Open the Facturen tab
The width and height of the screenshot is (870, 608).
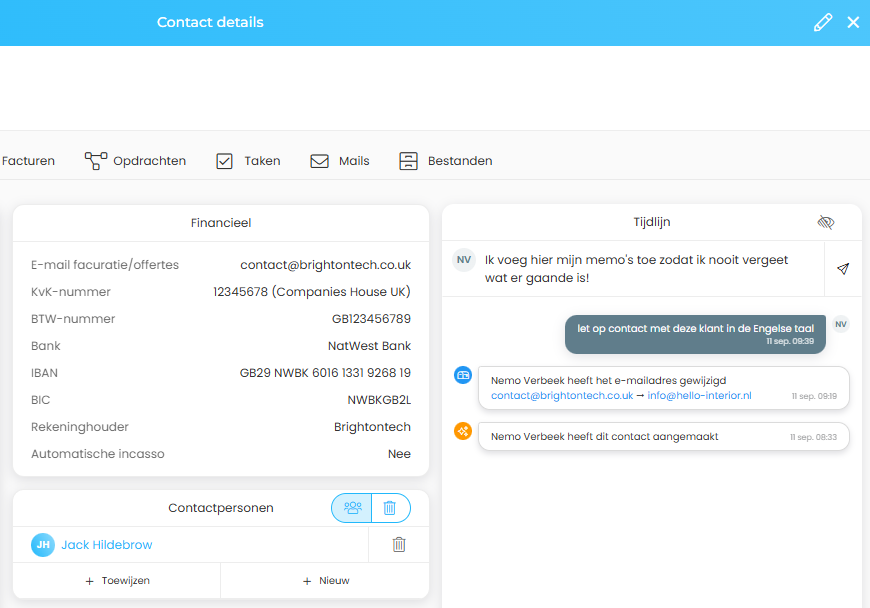28,161
